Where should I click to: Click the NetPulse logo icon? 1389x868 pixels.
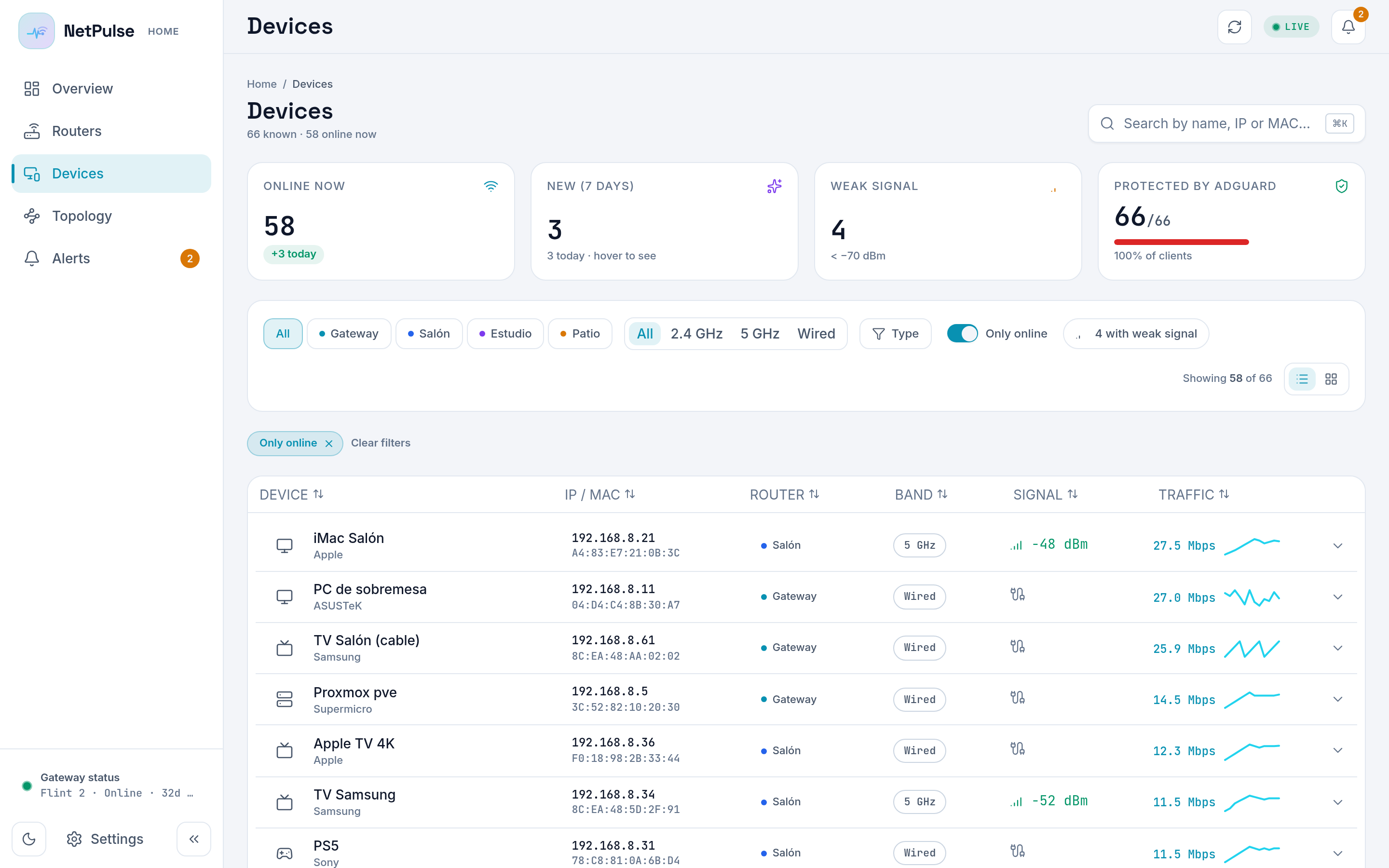tap(36, 31)
